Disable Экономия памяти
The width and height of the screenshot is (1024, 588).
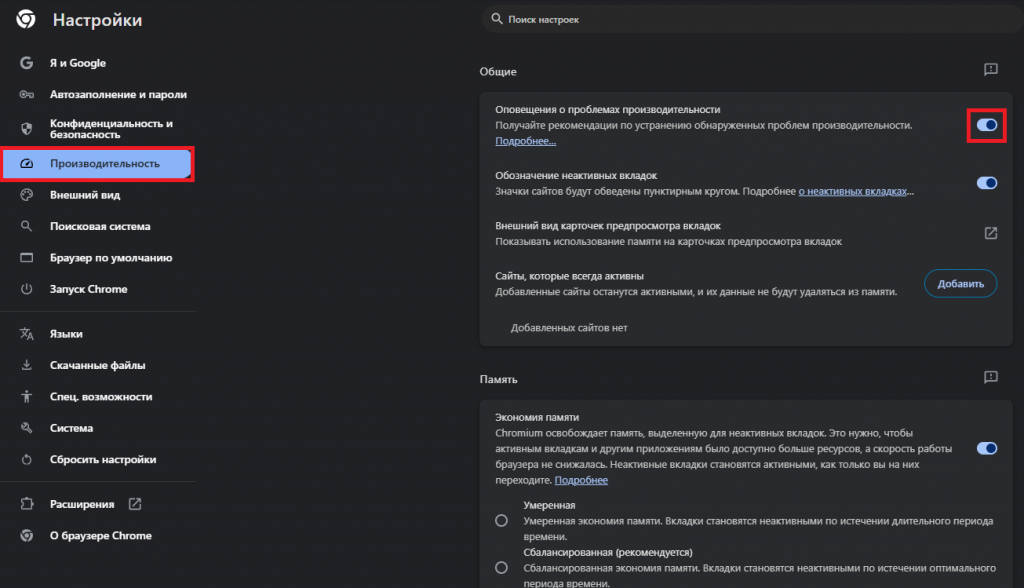click(x=986, y=449)
